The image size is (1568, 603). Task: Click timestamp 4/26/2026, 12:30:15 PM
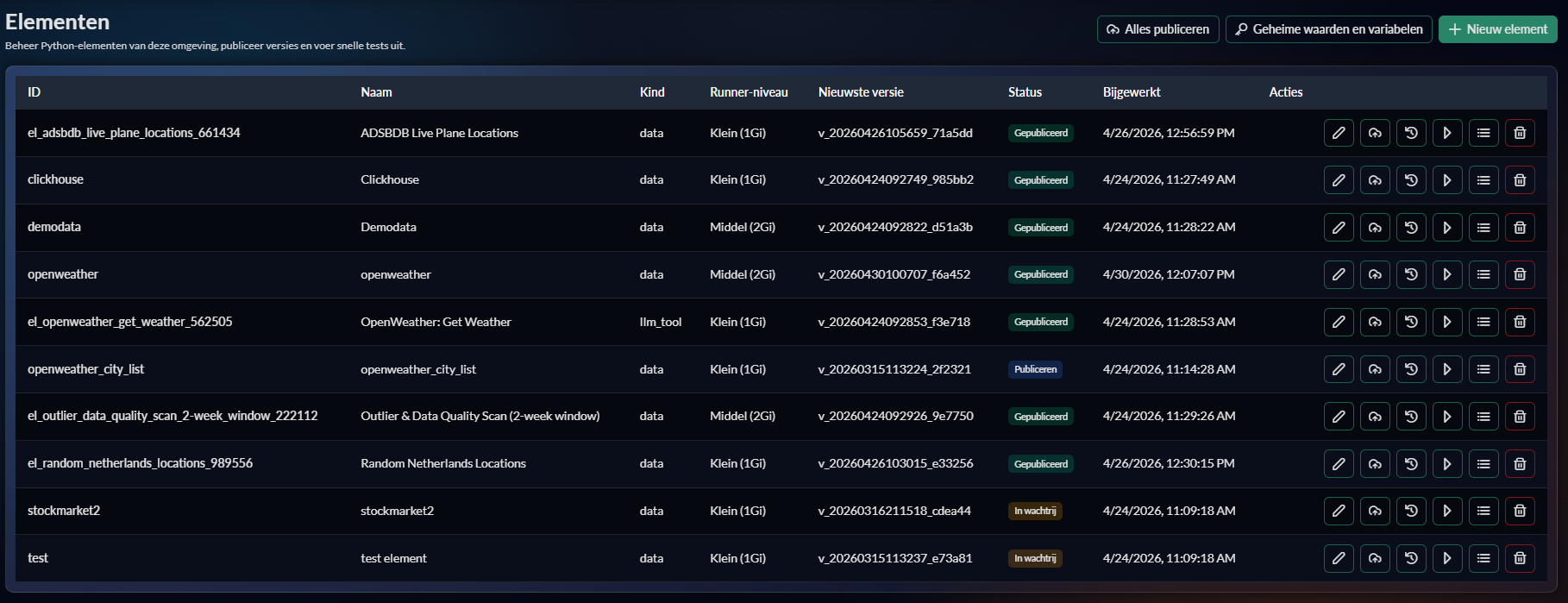[1169, 463]
